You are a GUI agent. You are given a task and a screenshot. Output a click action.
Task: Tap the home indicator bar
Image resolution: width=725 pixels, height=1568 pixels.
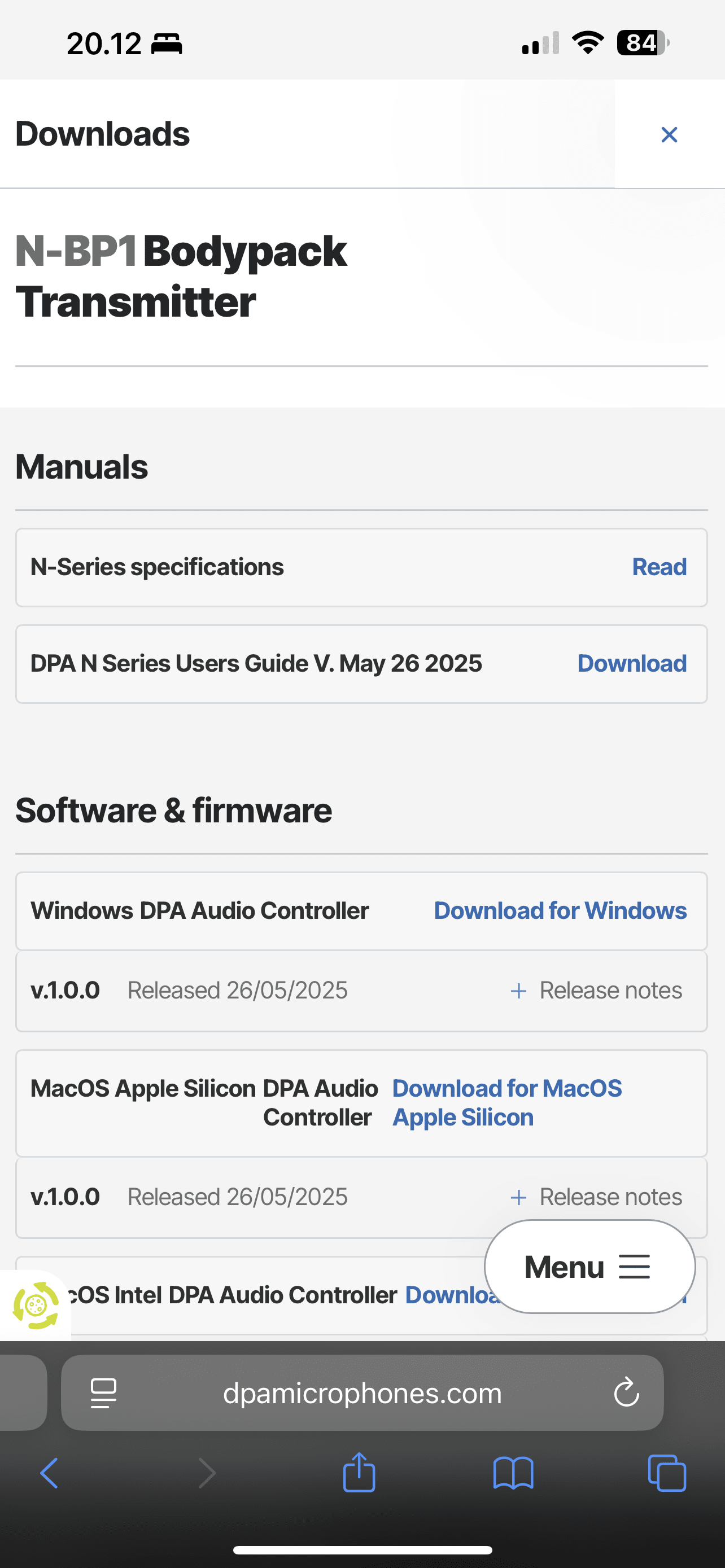click(x=362, y=1550)
